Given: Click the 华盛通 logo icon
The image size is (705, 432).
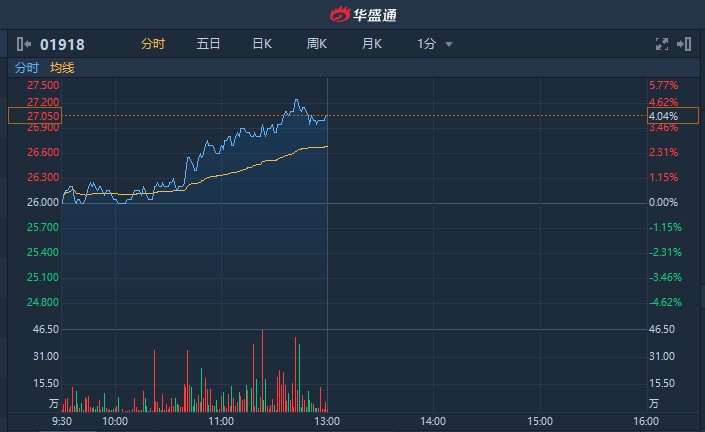Looking at the screenshot, I should point(341,14).
